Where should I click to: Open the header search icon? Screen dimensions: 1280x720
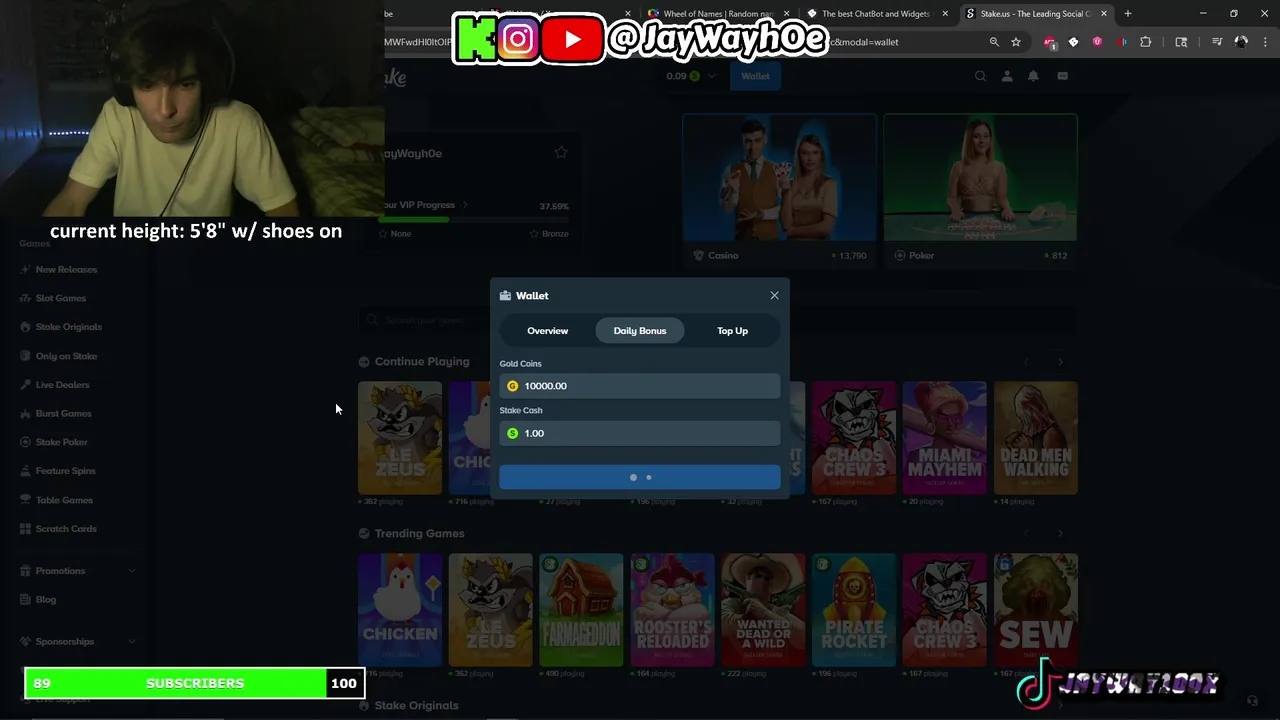point(980,76)
